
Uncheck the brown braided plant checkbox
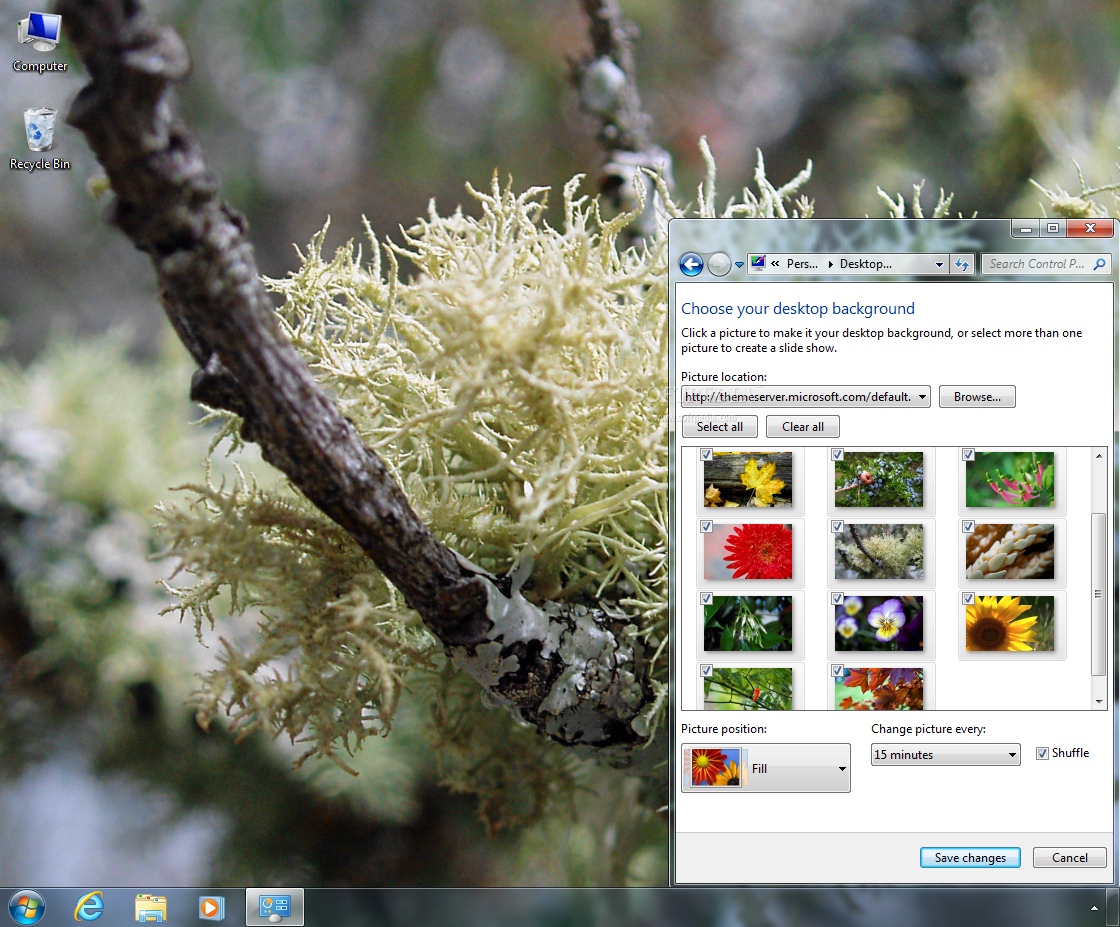pos(968,526)
